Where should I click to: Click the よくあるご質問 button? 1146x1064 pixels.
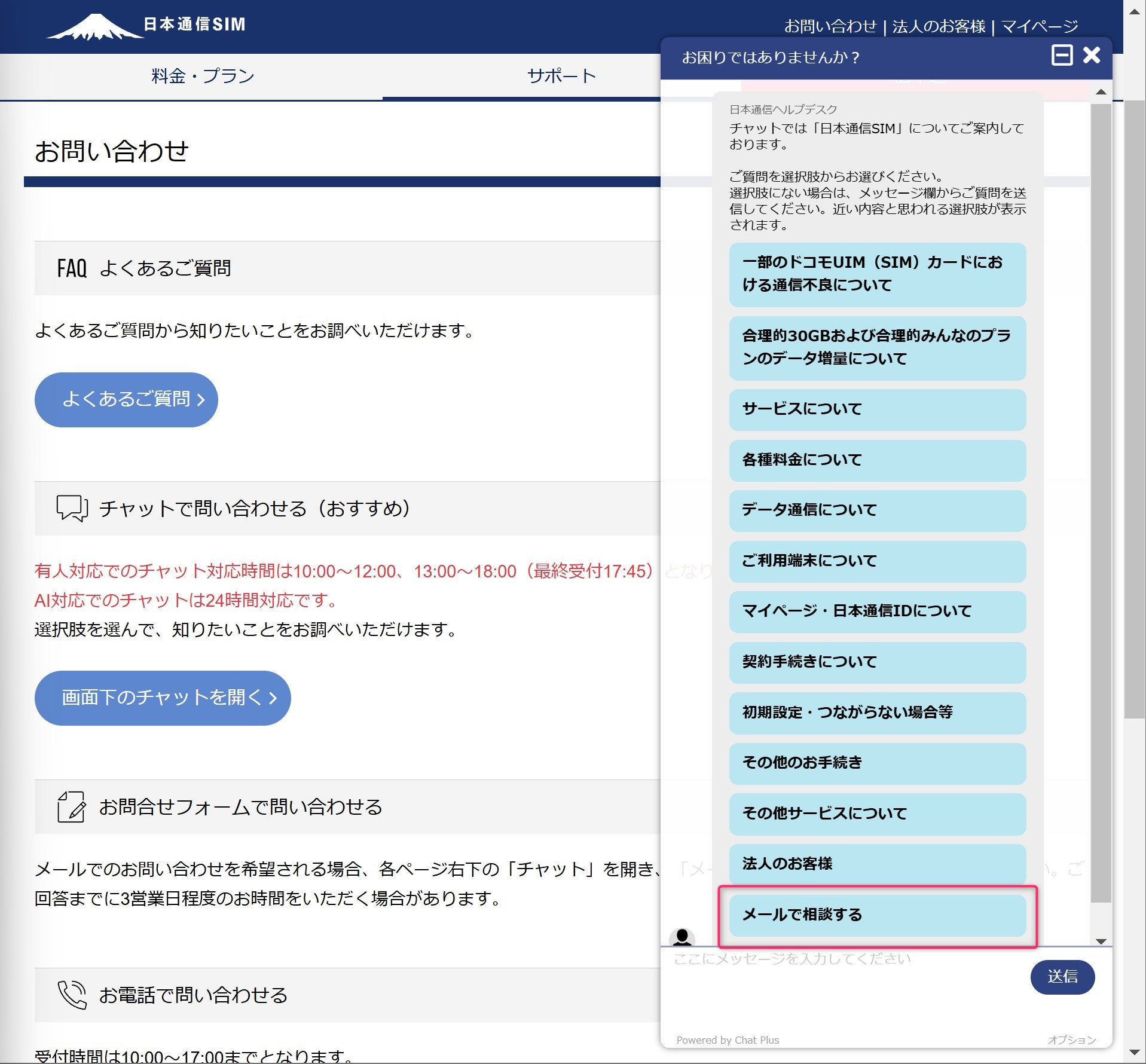pyautogui.click(x=126, y=399)
